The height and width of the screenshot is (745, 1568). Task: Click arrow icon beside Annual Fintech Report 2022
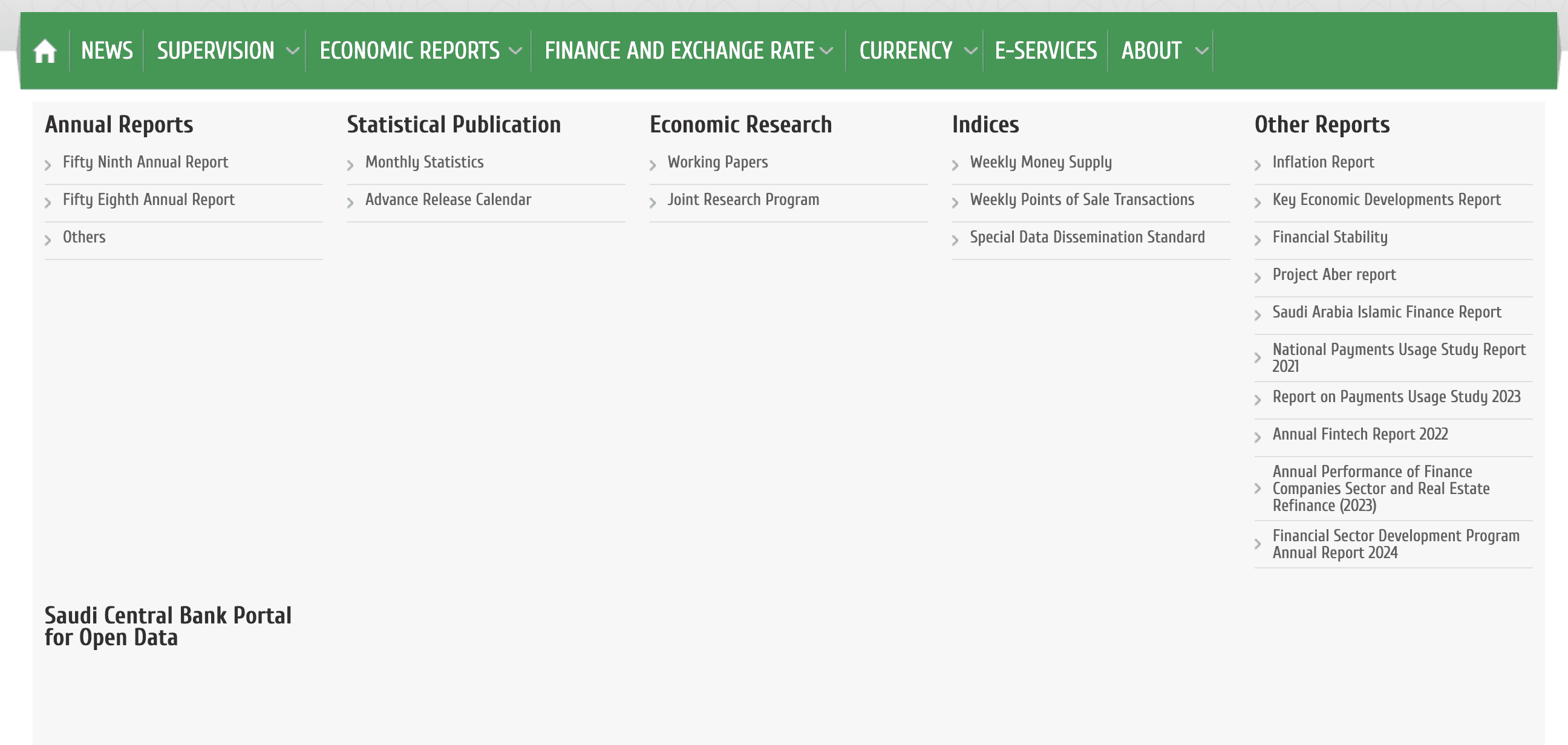[1258, 437]
